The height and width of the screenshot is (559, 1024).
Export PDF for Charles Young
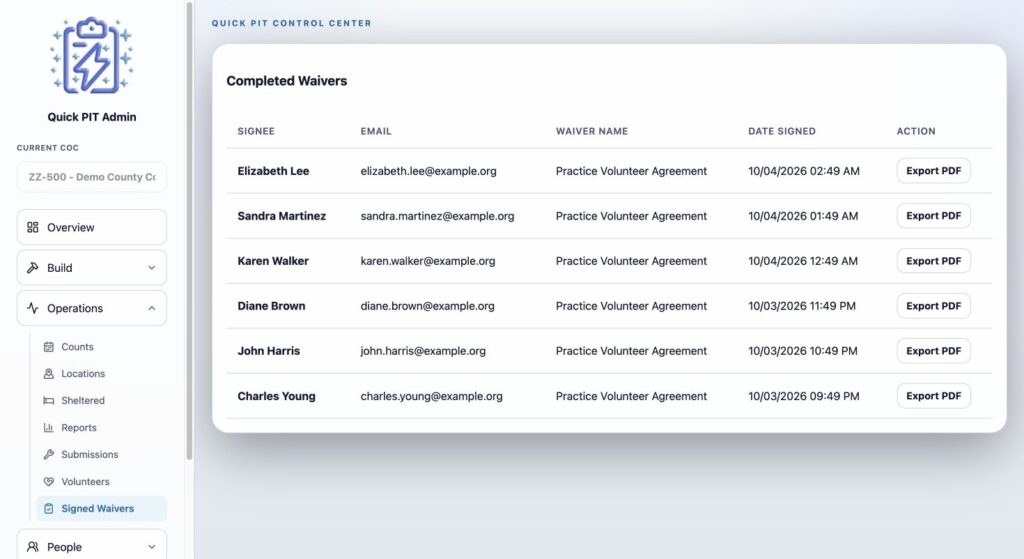point(933,396)
